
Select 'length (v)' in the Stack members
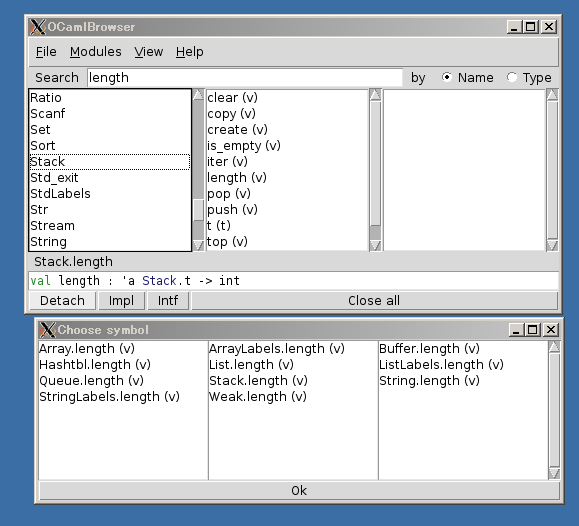(x=287, y=178)
